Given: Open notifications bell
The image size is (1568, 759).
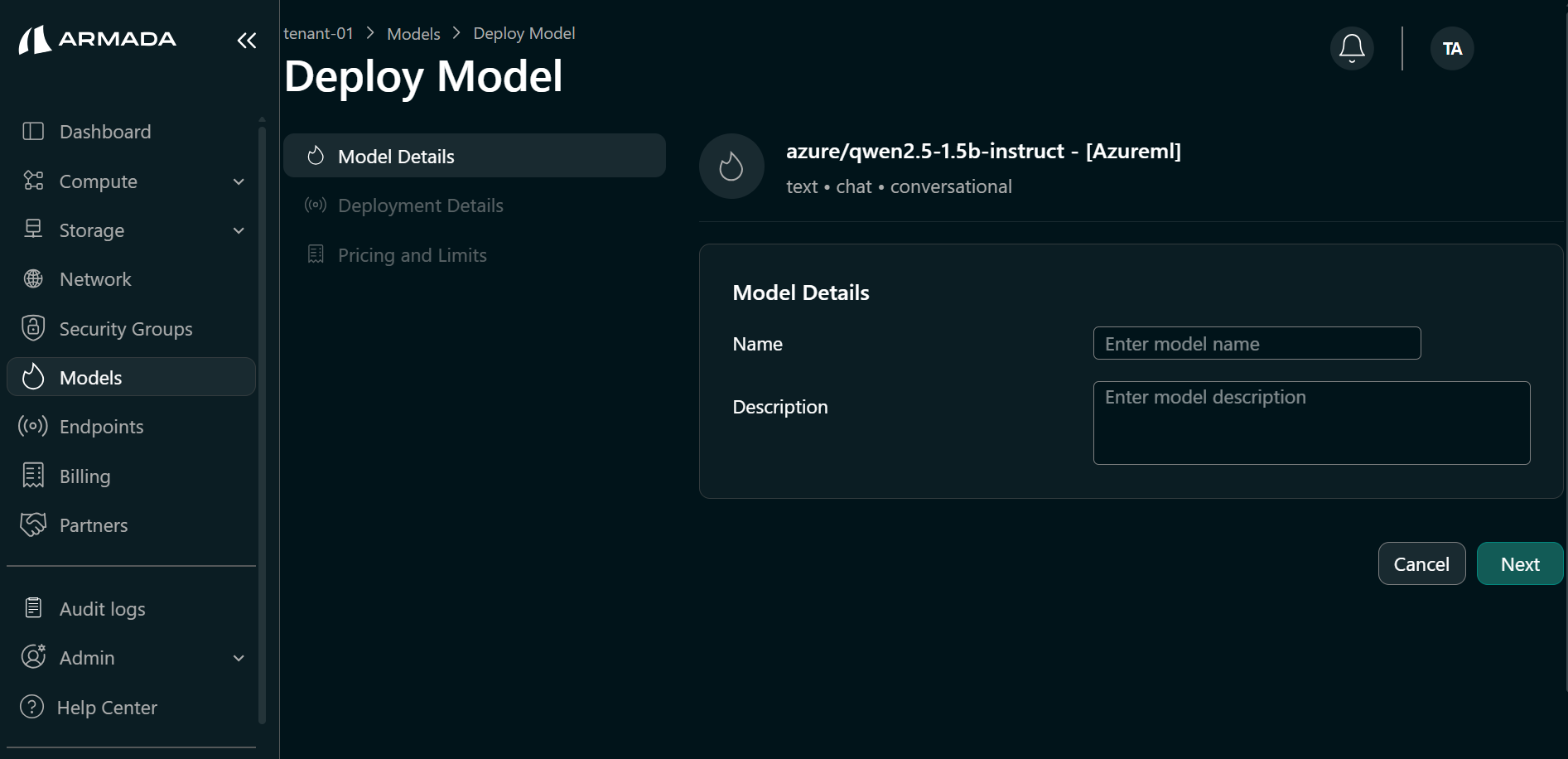Looking at the screenshot, I should pyautogui.click(x=1352, y=48).
